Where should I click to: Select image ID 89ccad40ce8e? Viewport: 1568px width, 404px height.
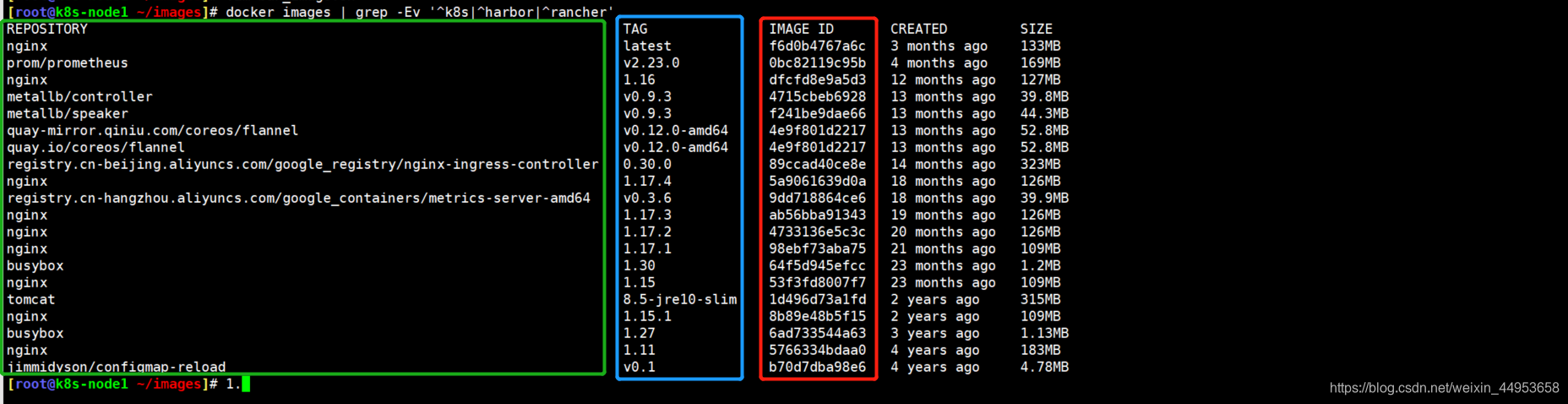[818, 165]
